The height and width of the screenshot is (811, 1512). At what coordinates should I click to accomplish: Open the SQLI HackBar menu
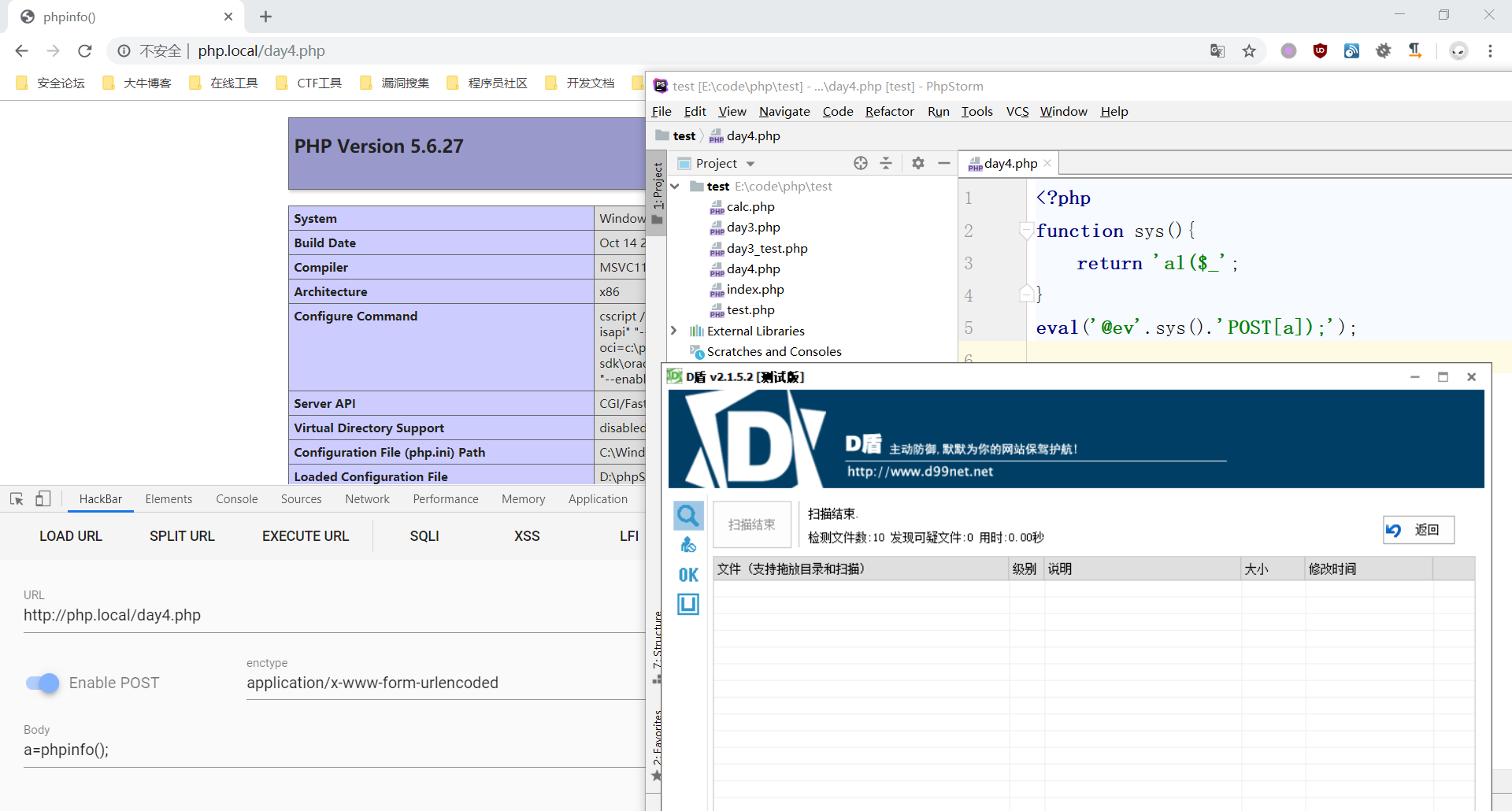point(424,536)
